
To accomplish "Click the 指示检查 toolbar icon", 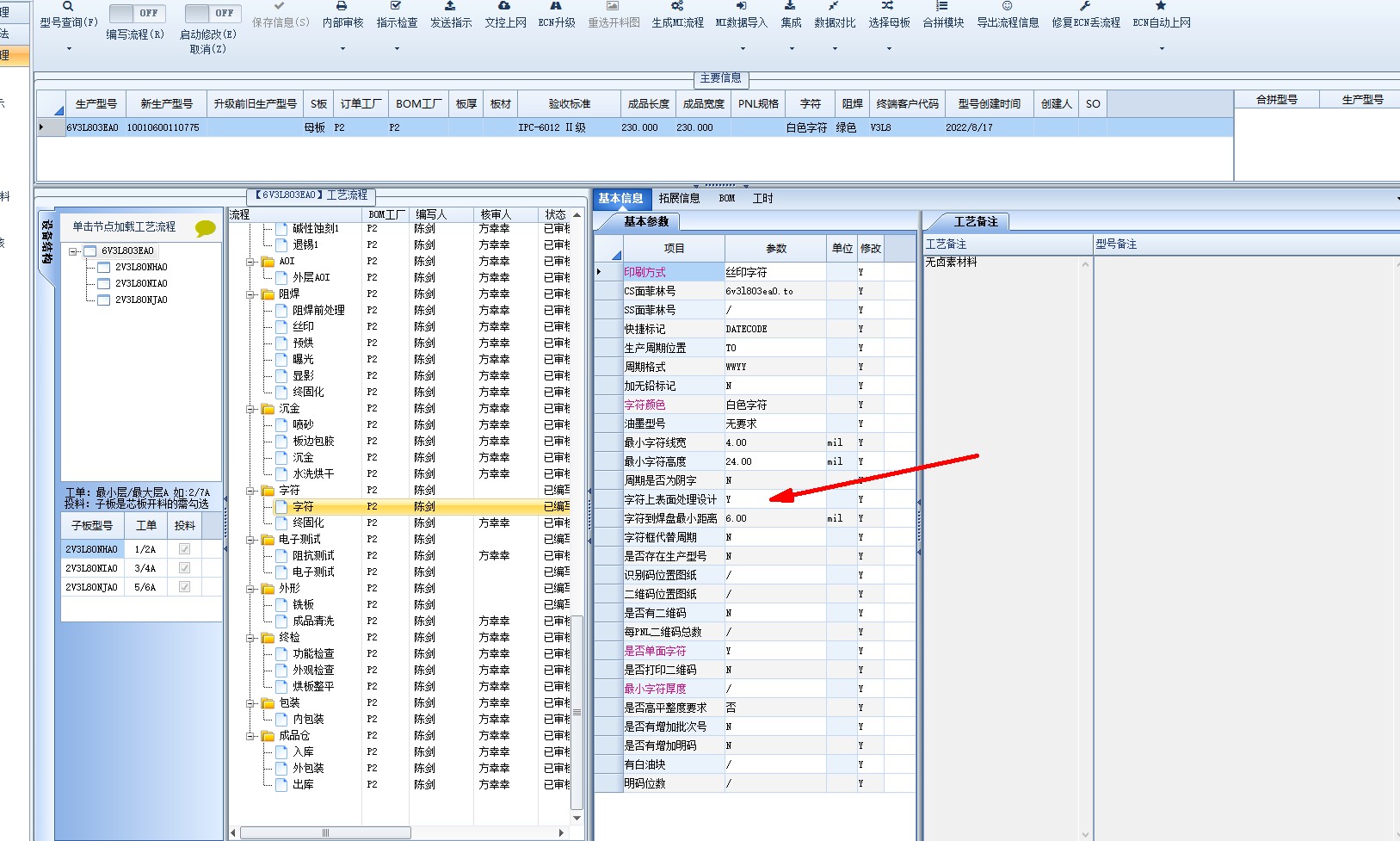I will (x=396, y=6).
